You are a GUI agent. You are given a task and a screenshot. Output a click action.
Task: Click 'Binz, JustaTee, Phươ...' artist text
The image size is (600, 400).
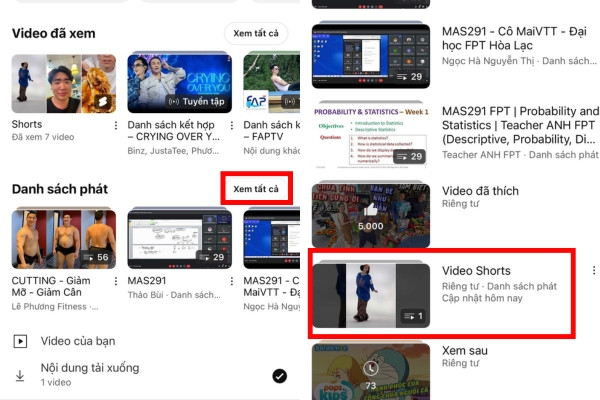pyautogui.click(x=173, y=151)
